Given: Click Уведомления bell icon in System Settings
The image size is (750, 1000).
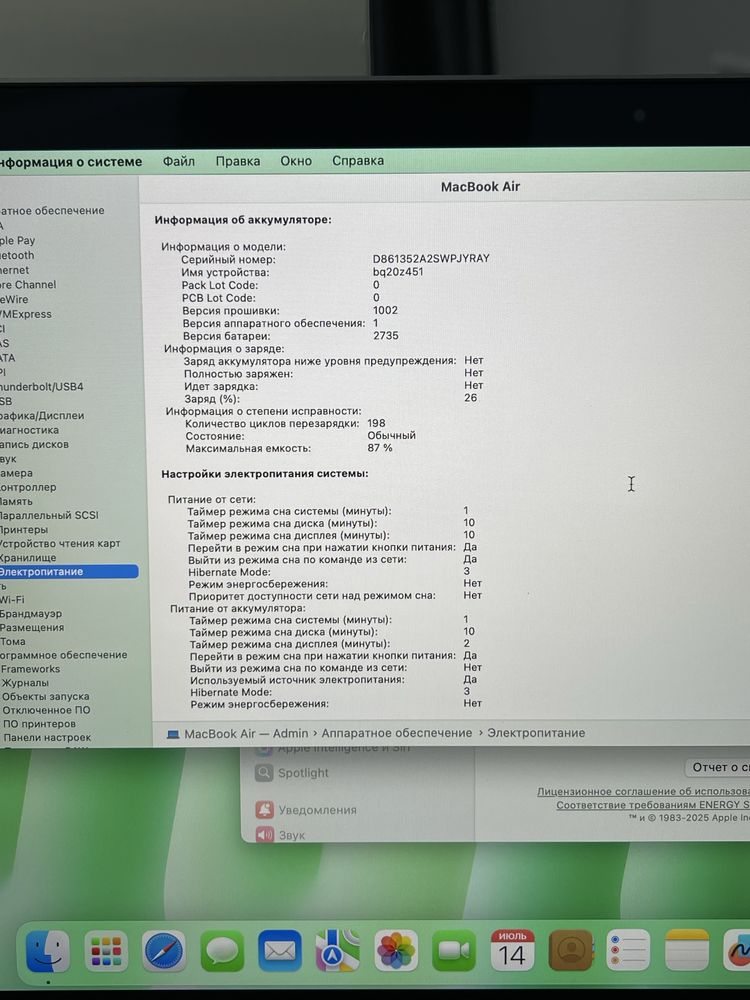Looking at the screenshot, I should pos(265,810).
